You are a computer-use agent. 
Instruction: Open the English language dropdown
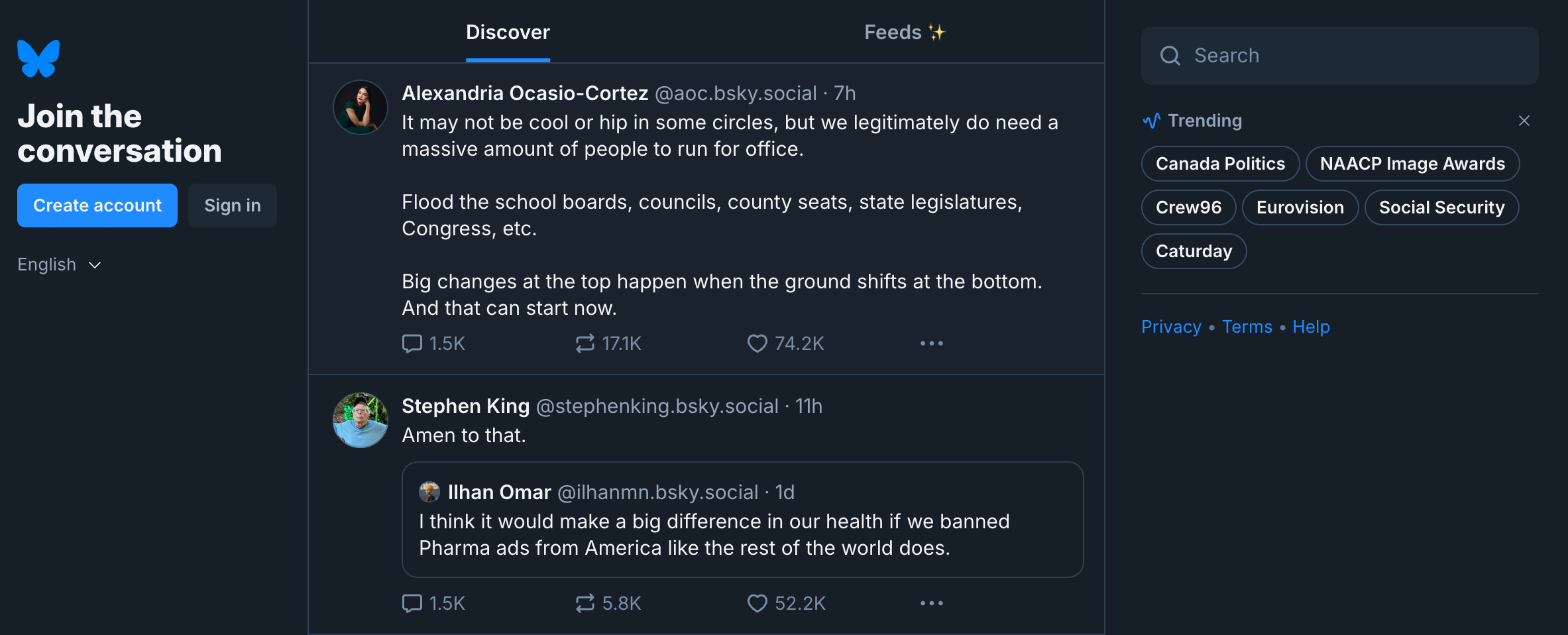pyautogui.click(x=60, y=264)
